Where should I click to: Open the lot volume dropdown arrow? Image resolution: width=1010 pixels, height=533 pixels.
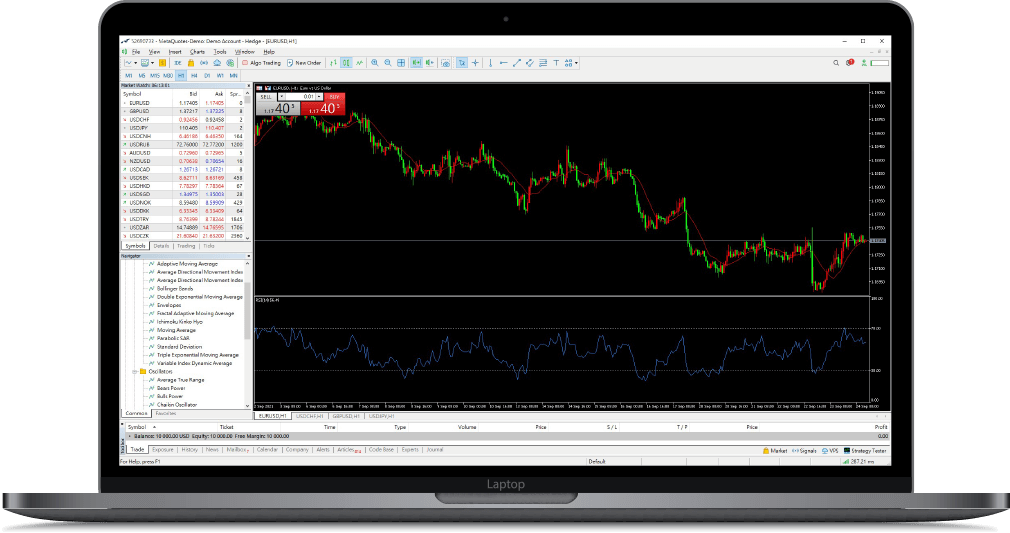click(x=281, y=97)
